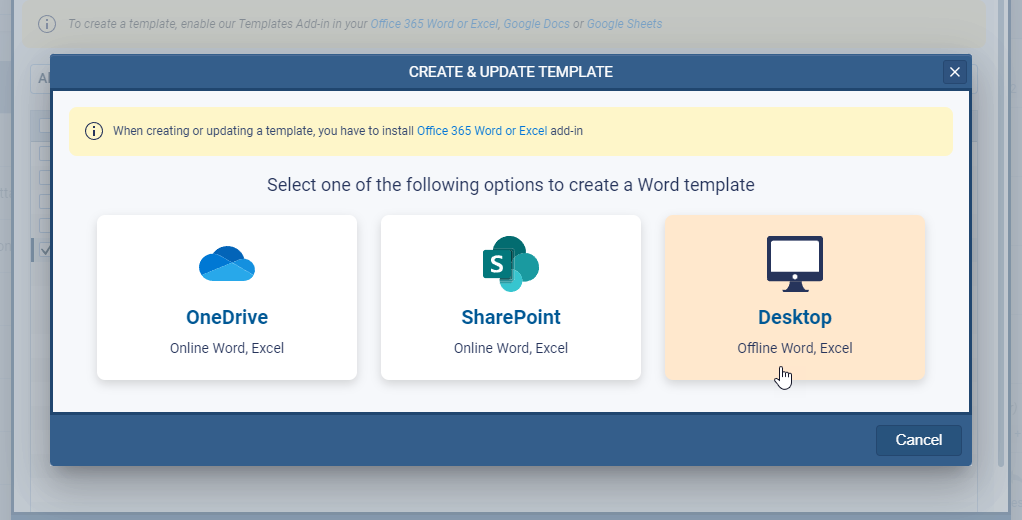Screen dimensions: 1022x520
Task: Click the OneDrive cloud icon
Action: 227,264
